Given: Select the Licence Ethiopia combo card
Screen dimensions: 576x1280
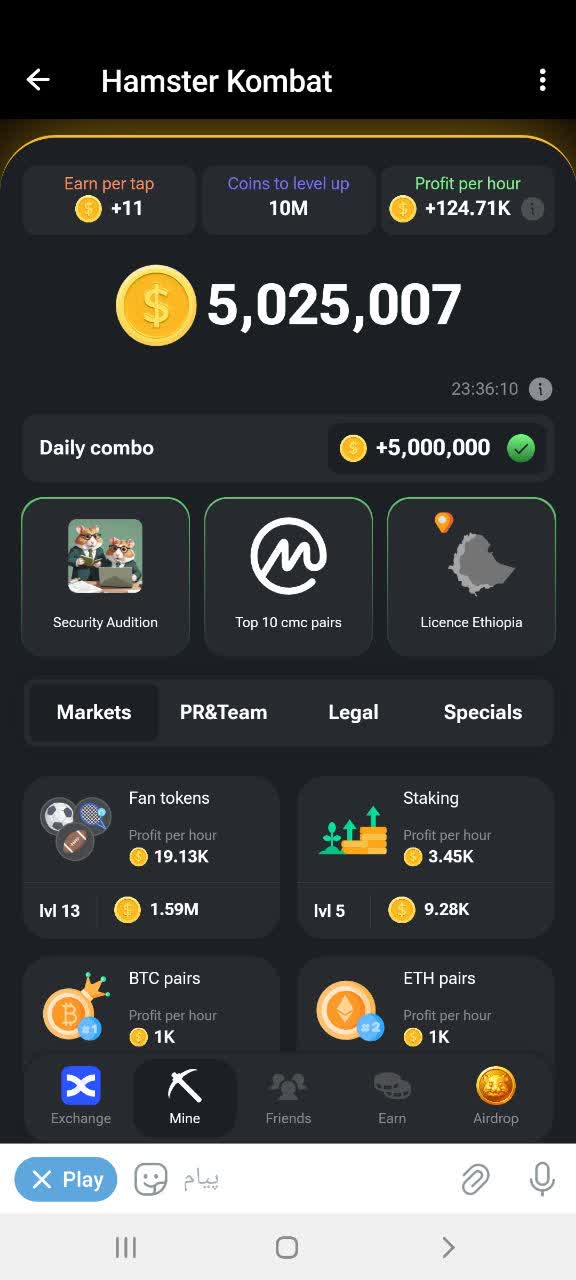Looking at the screenshot, I should [x=471, y=576].
